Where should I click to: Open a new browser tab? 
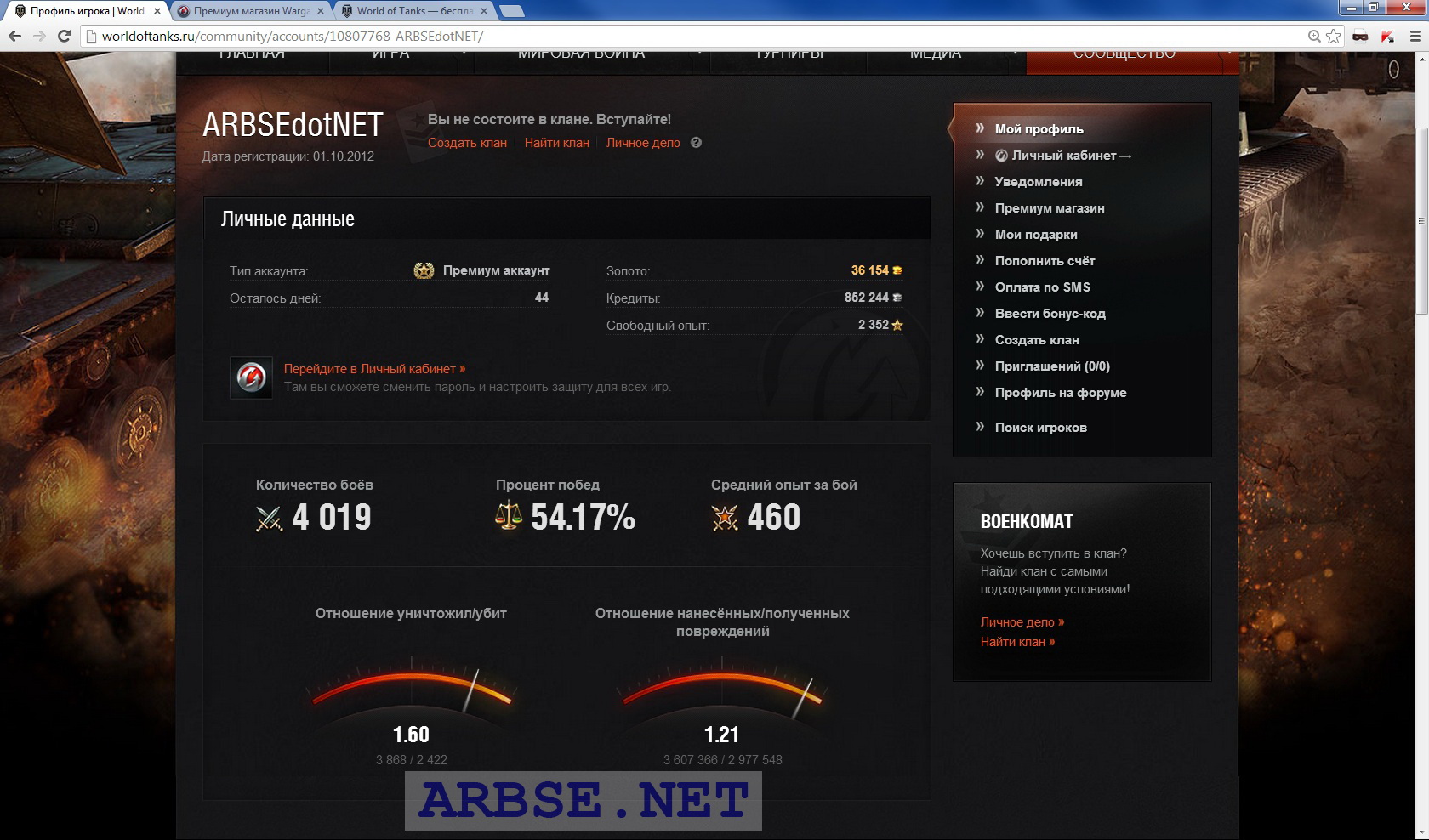pyautogui.click(x=511, y=11)
